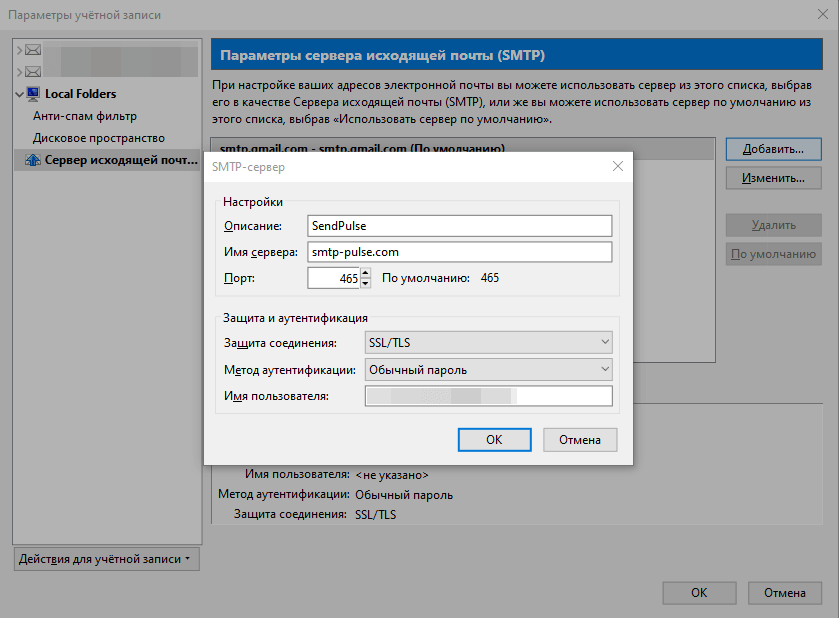The image size is (839, 618).
Task: Close the SMTP-сервер dialog with X
Action: click(x=617, y=167)
